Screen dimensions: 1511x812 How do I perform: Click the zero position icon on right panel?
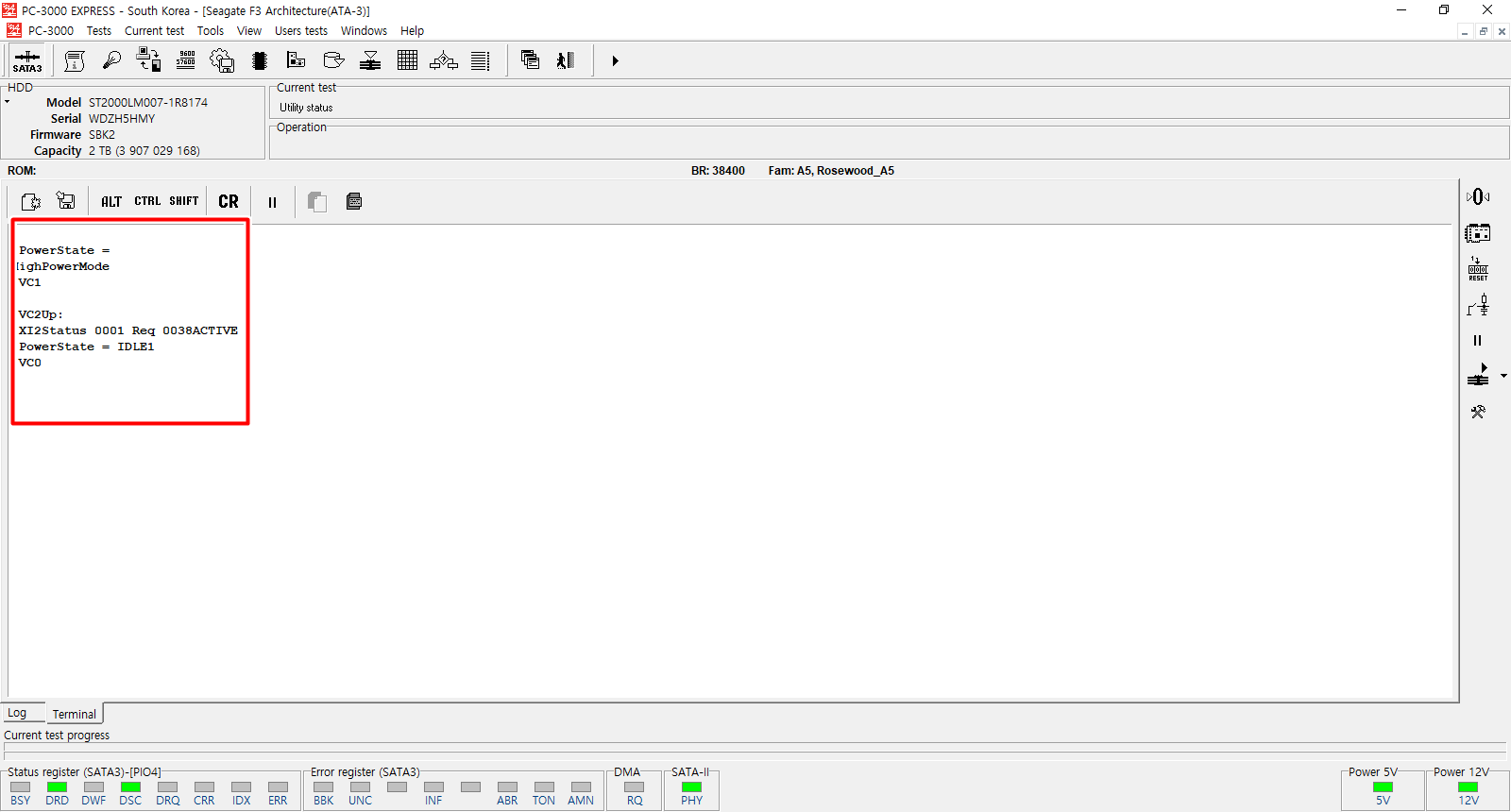[x=1478, y=196]
